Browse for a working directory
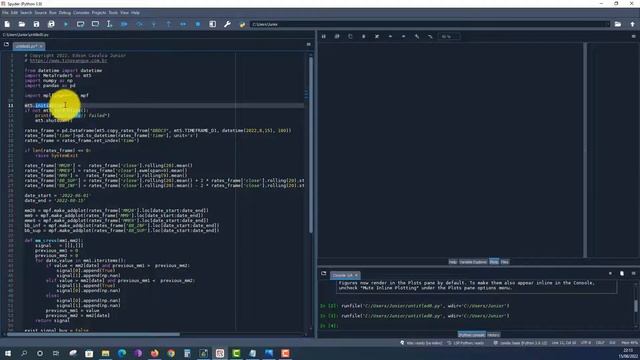This screenshot has height=360, width=640. 618,24
